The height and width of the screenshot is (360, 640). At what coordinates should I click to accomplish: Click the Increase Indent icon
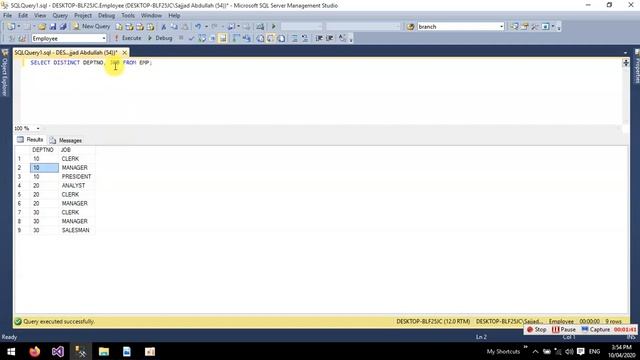coord(330,38)
